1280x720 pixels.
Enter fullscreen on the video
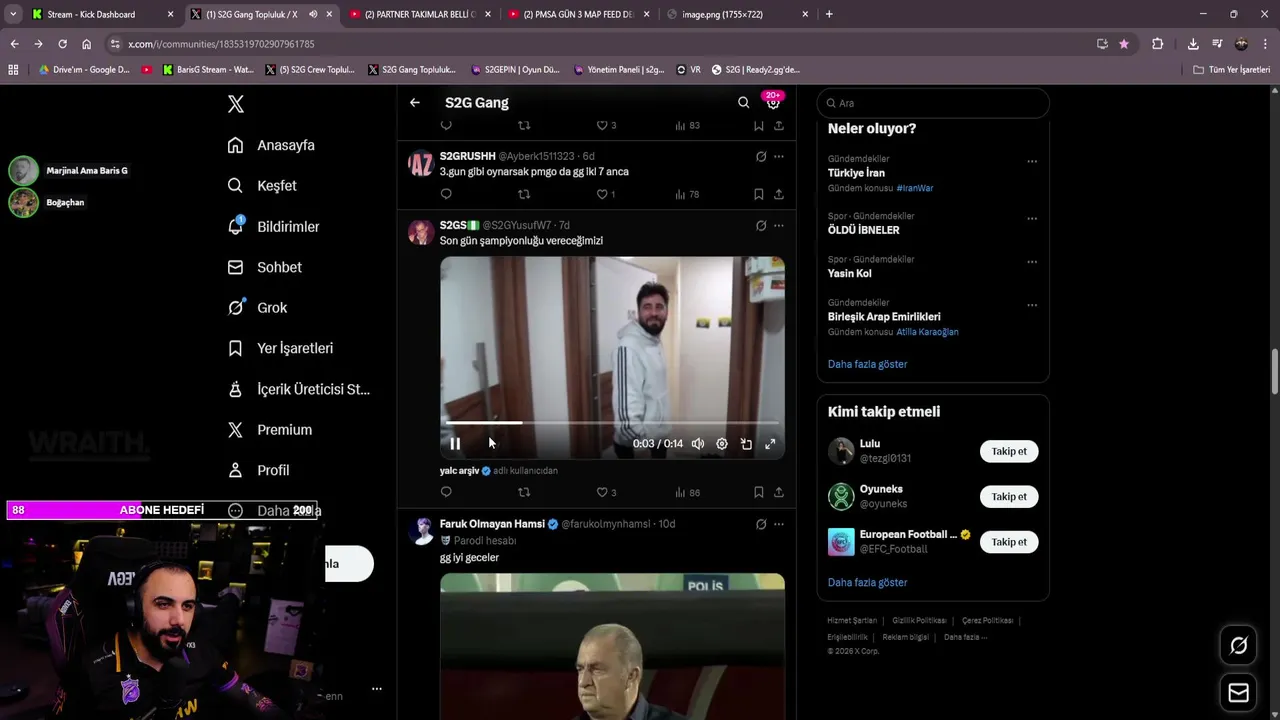(x=770, y=444)
